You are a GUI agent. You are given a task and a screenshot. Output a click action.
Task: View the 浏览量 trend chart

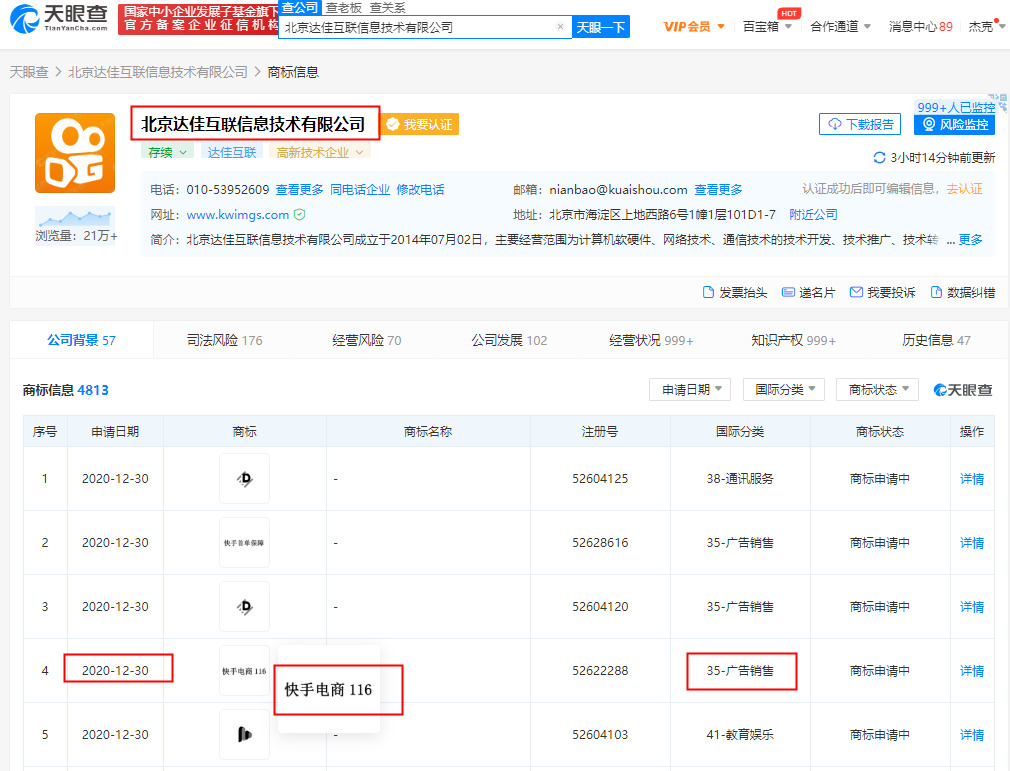coord(75,217)
